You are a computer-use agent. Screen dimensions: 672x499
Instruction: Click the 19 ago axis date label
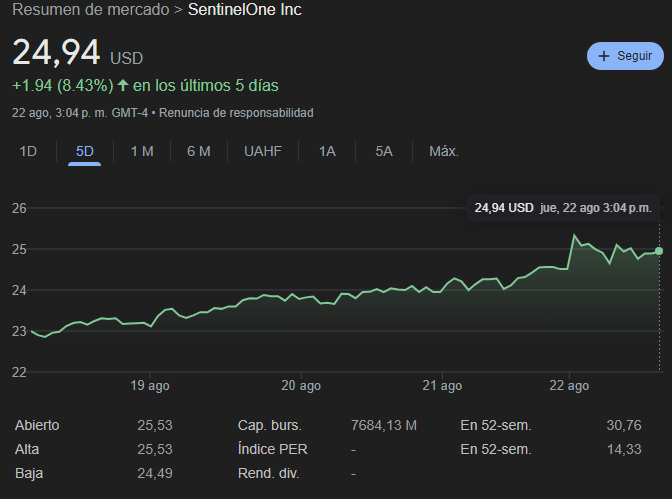[x=150, y=385]
